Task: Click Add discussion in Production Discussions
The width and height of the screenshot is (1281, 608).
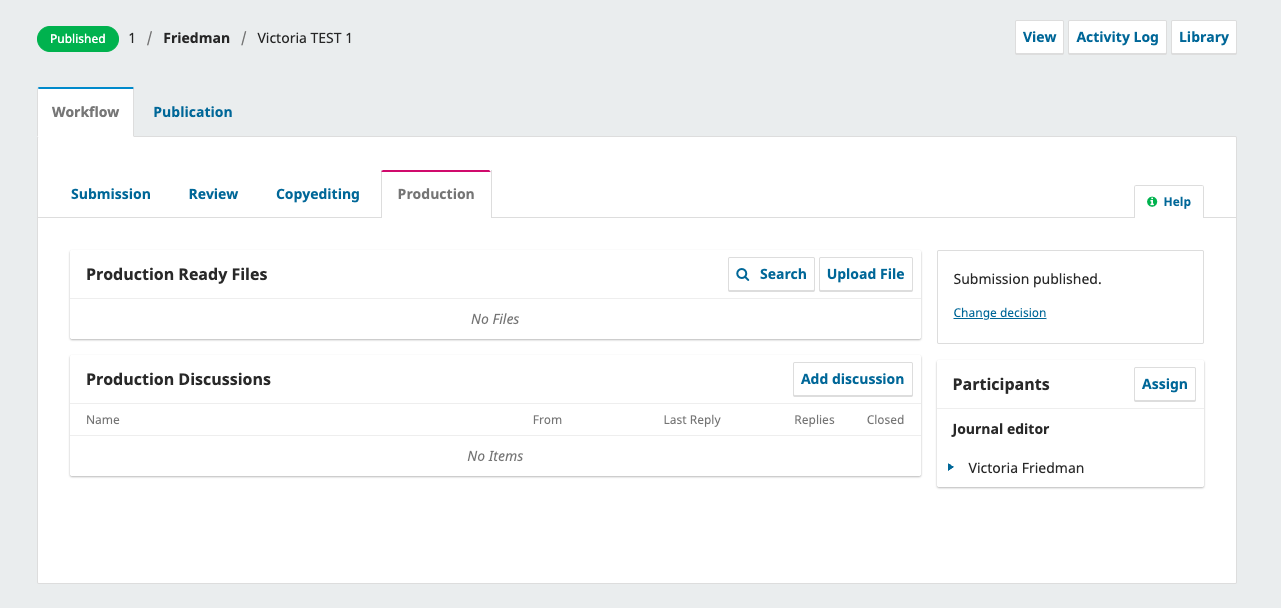Action: tap(852, 379)
